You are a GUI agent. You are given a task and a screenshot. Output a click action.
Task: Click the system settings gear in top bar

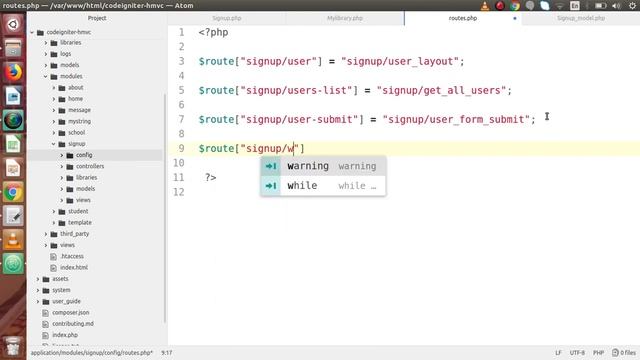[x=632, y=5]
